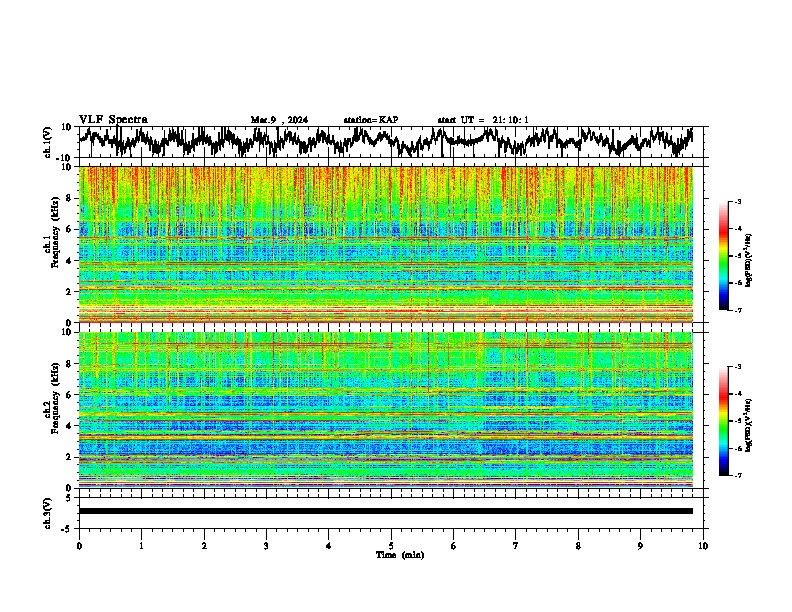Click the "0" tick on time axis
Viewport: 792px width, 612px height.
(x=79, y=546)
